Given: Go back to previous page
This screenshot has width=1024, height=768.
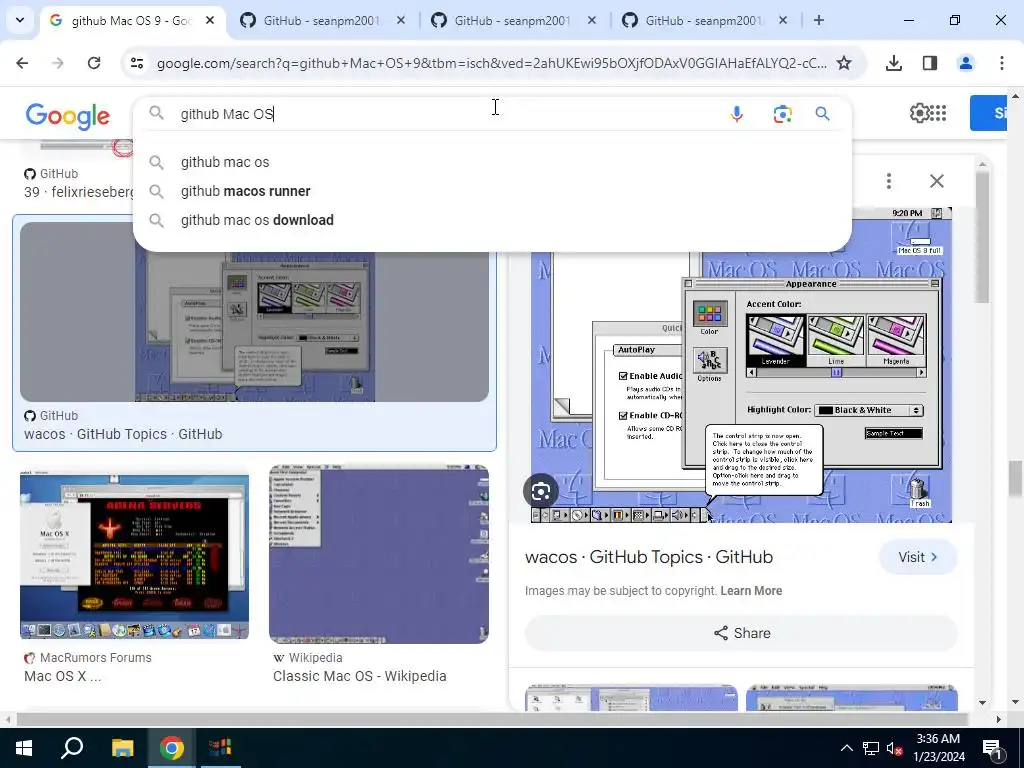Looking at the screenshot, I should pos(22,63).
